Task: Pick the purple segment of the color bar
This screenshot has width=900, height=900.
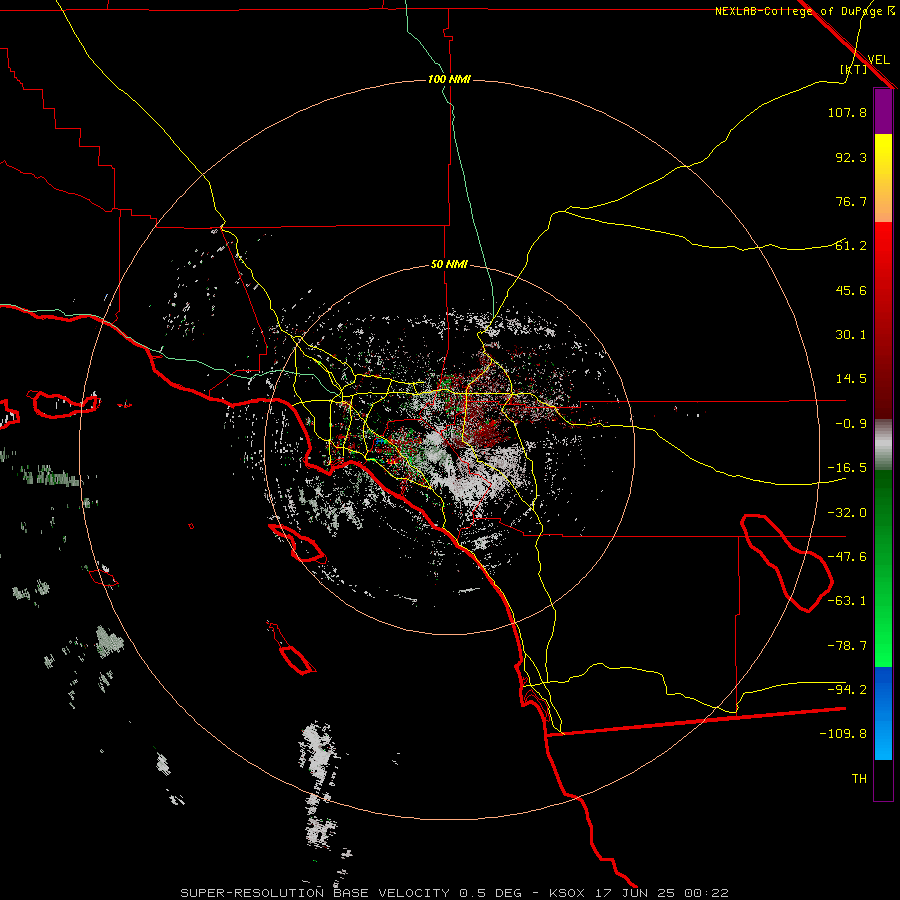Action: (x=883, y=112)
